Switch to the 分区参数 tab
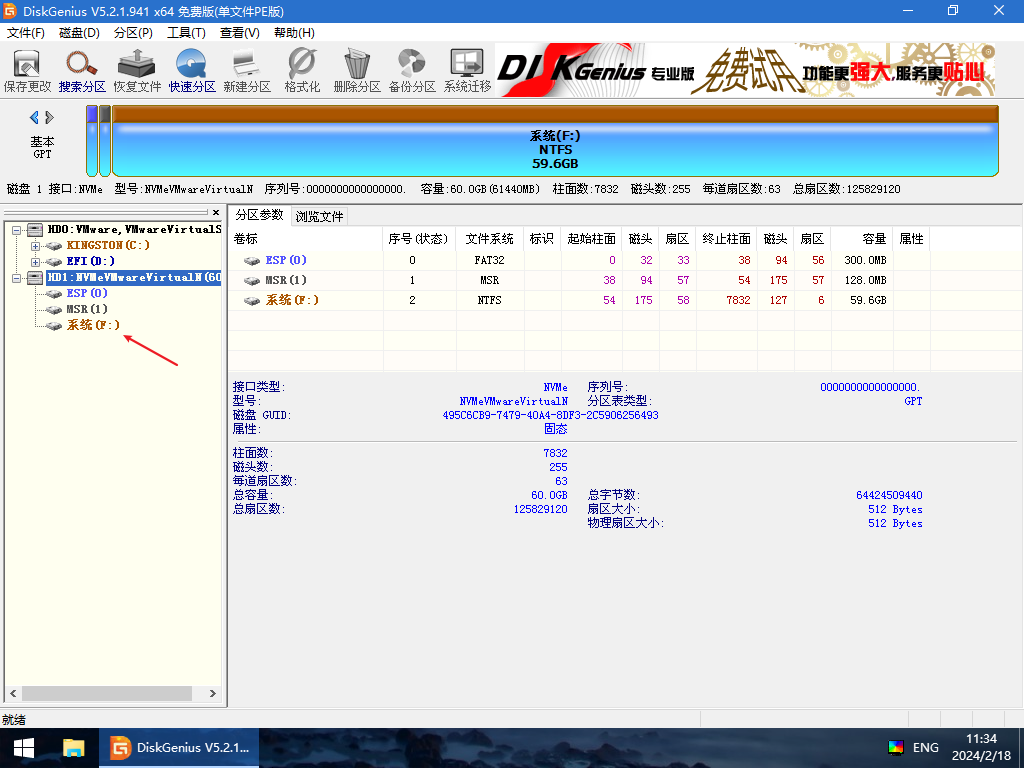Image resolution: width=1024 pixels, height=768 pixels. pyautogui.click(x=259, y=215)
